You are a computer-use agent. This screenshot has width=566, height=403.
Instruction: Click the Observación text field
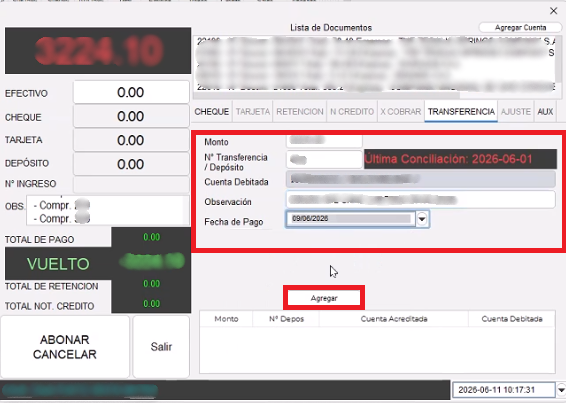[421, 199]
